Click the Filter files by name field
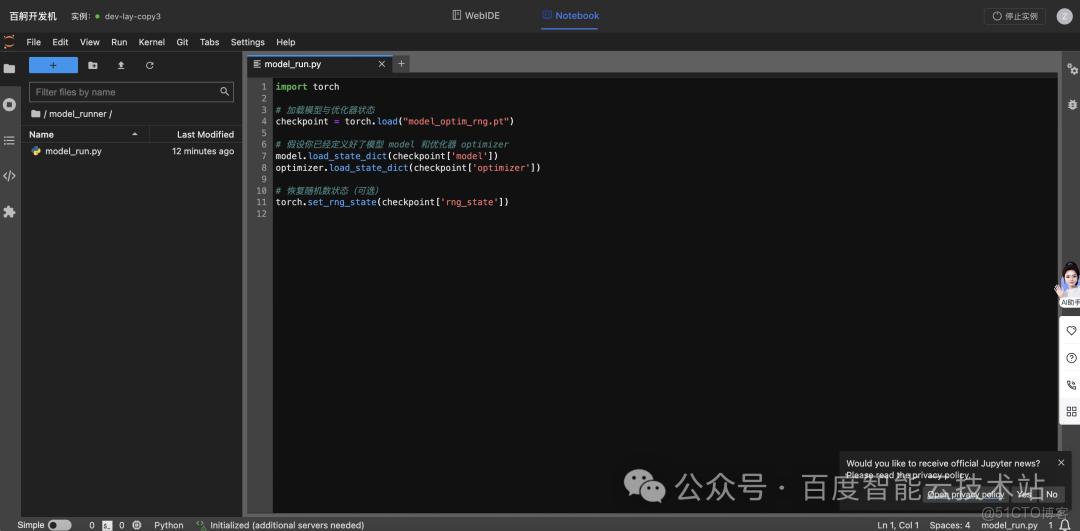1080x531 pixels. [125, 92]
